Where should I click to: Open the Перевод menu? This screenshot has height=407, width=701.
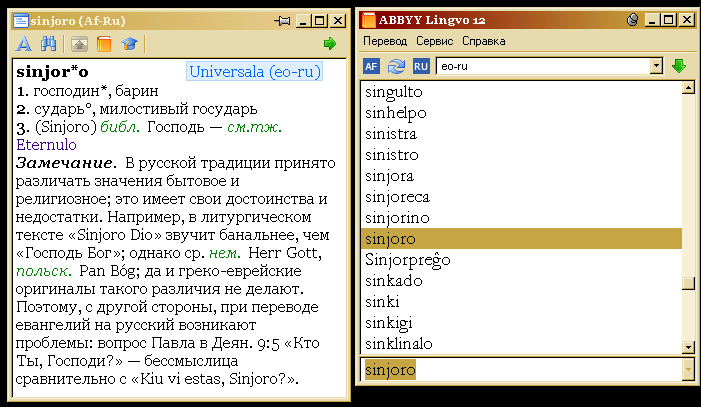click(x=385, y=41)
